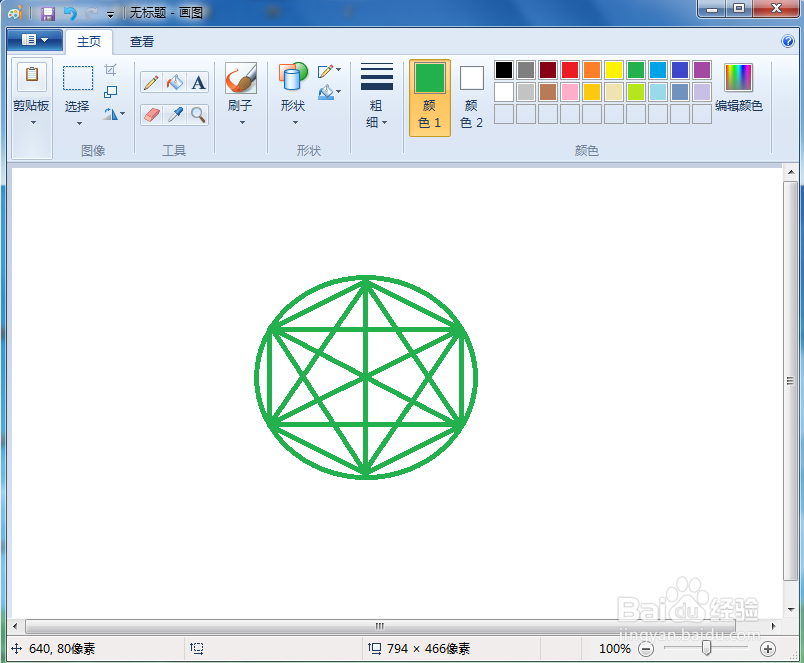Click the Undo arrow
Viewport: 804px width, 663px height.
pos(69,13)
